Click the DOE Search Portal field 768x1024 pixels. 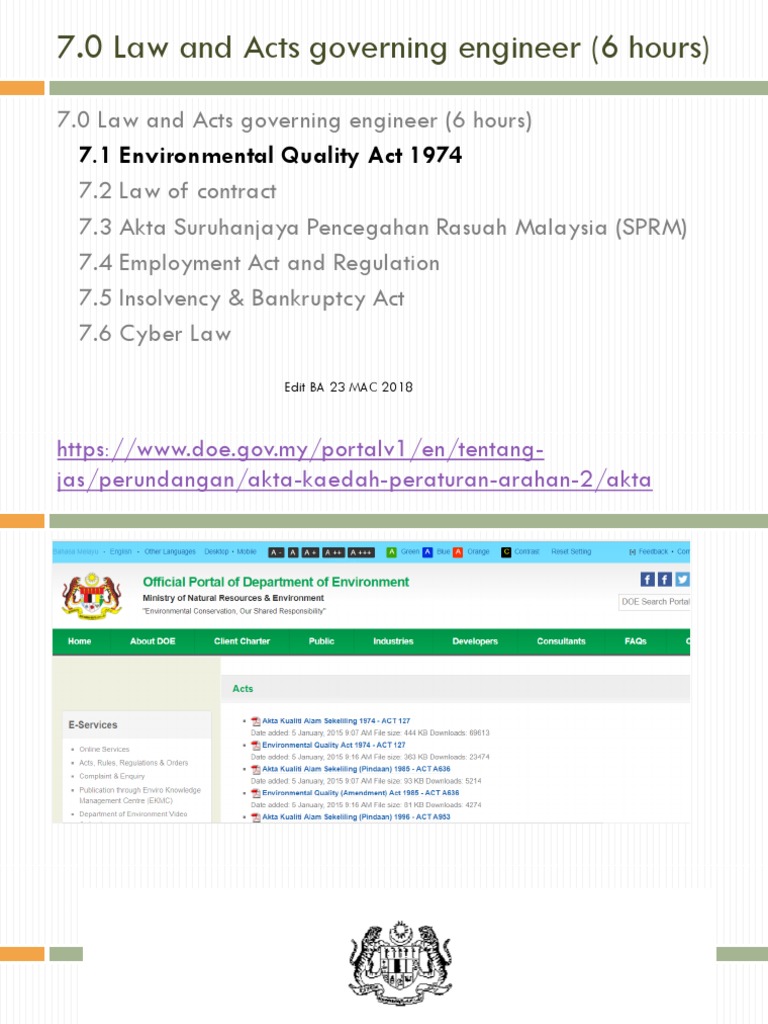(x=654, y=602)
